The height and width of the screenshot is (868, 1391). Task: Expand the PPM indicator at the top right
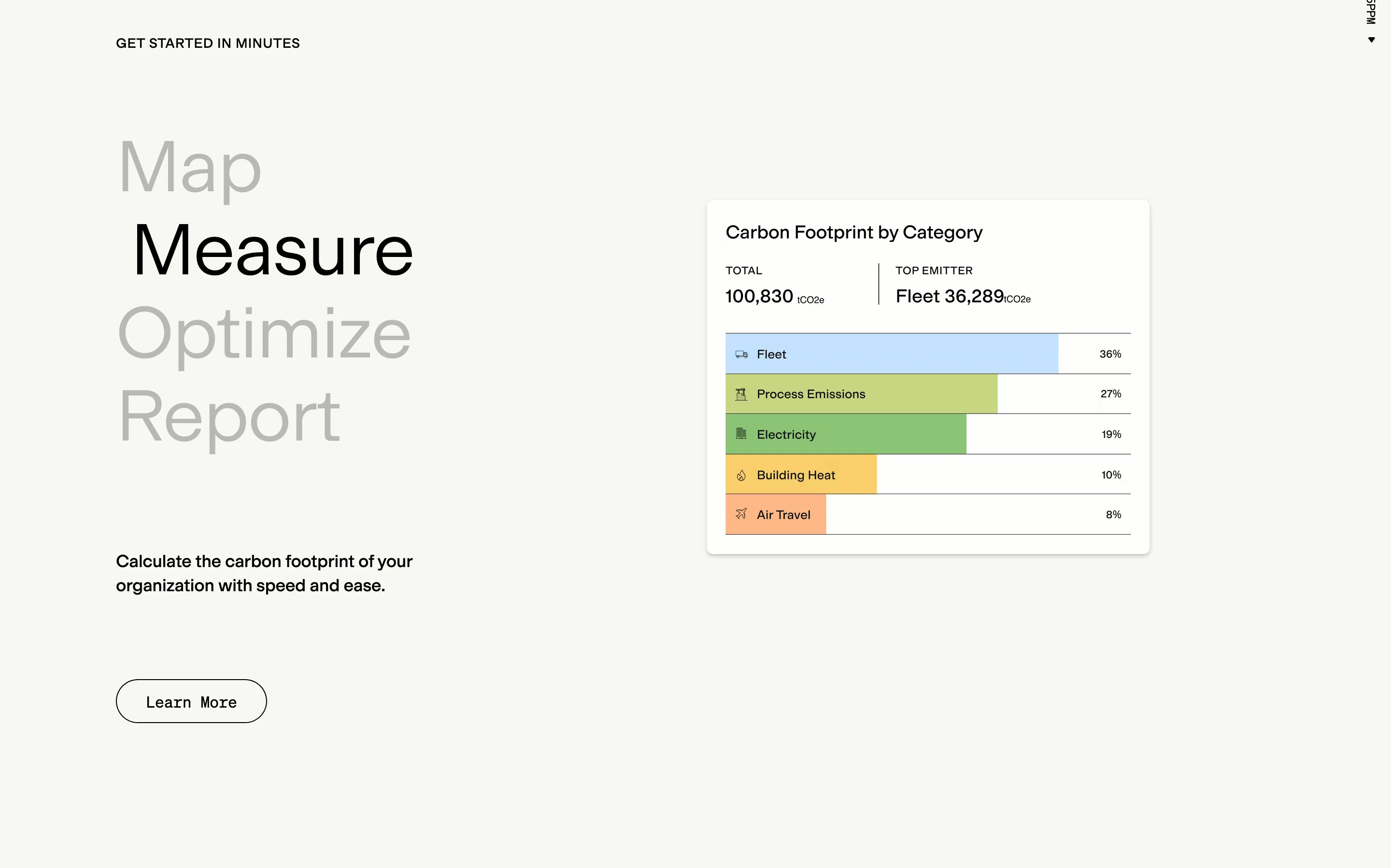[x=1370, y=12]
